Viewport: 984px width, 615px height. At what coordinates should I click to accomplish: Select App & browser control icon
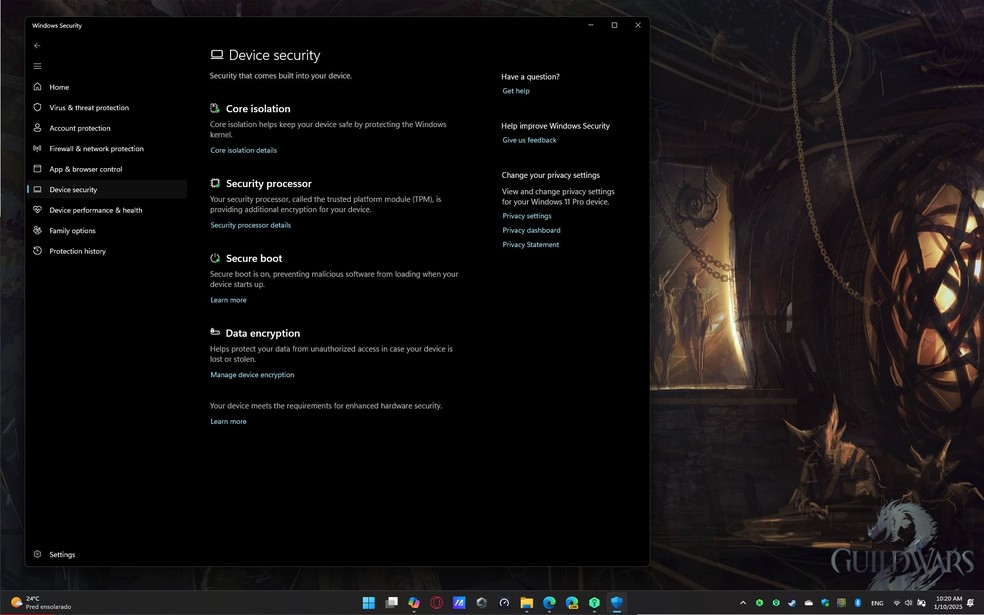point(38,169)
